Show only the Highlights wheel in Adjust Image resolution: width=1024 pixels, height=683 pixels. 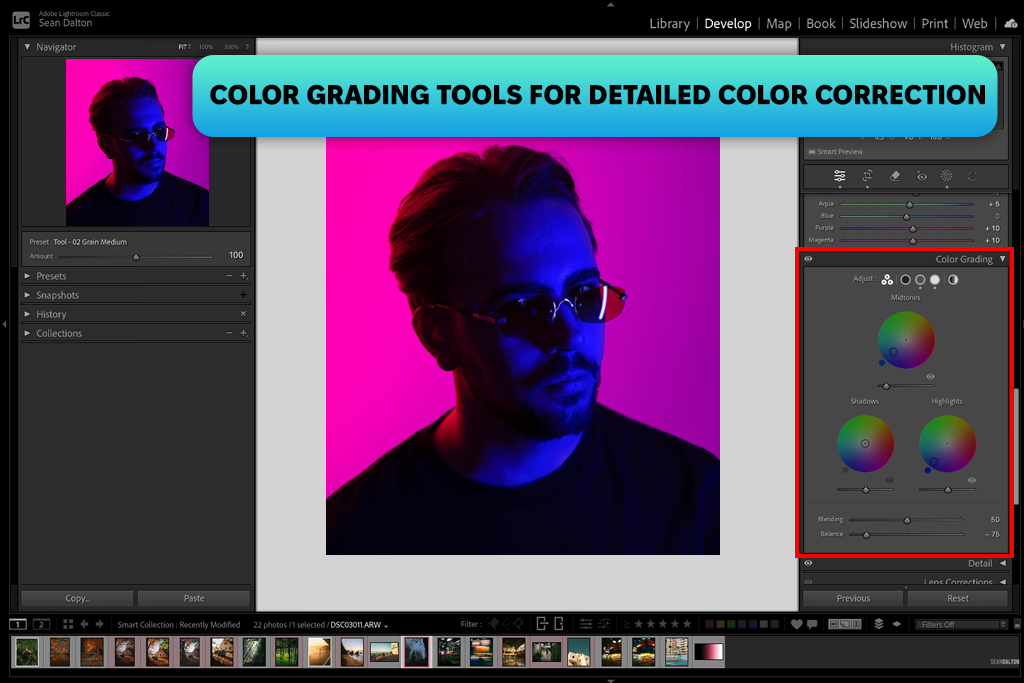click(x=935, y=279)
